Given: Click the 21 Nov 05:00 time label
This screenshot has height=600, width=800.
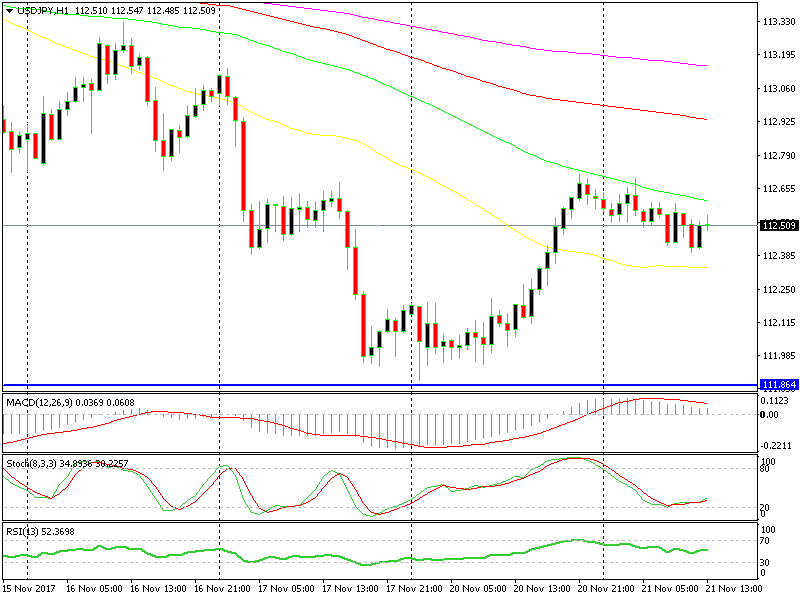Looking at the screenshot, I should pos(670,588).
